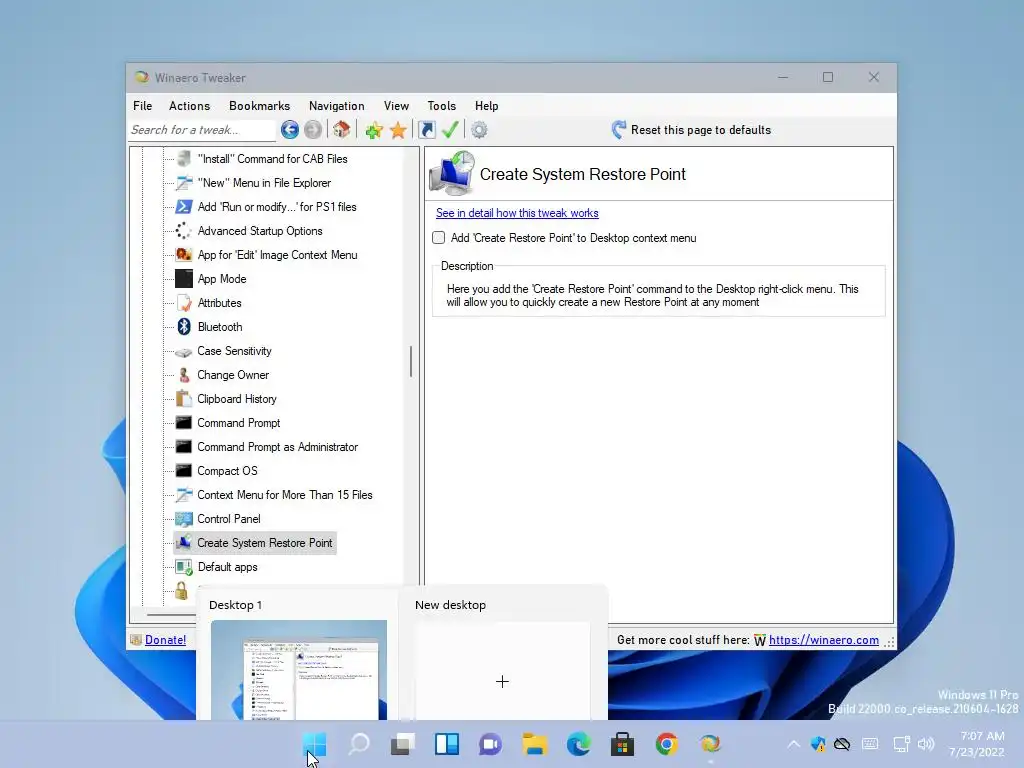The height and width of the screenshot is (768, 1024).
Task: Select Compact OS tree item
Action: [227, 471]
